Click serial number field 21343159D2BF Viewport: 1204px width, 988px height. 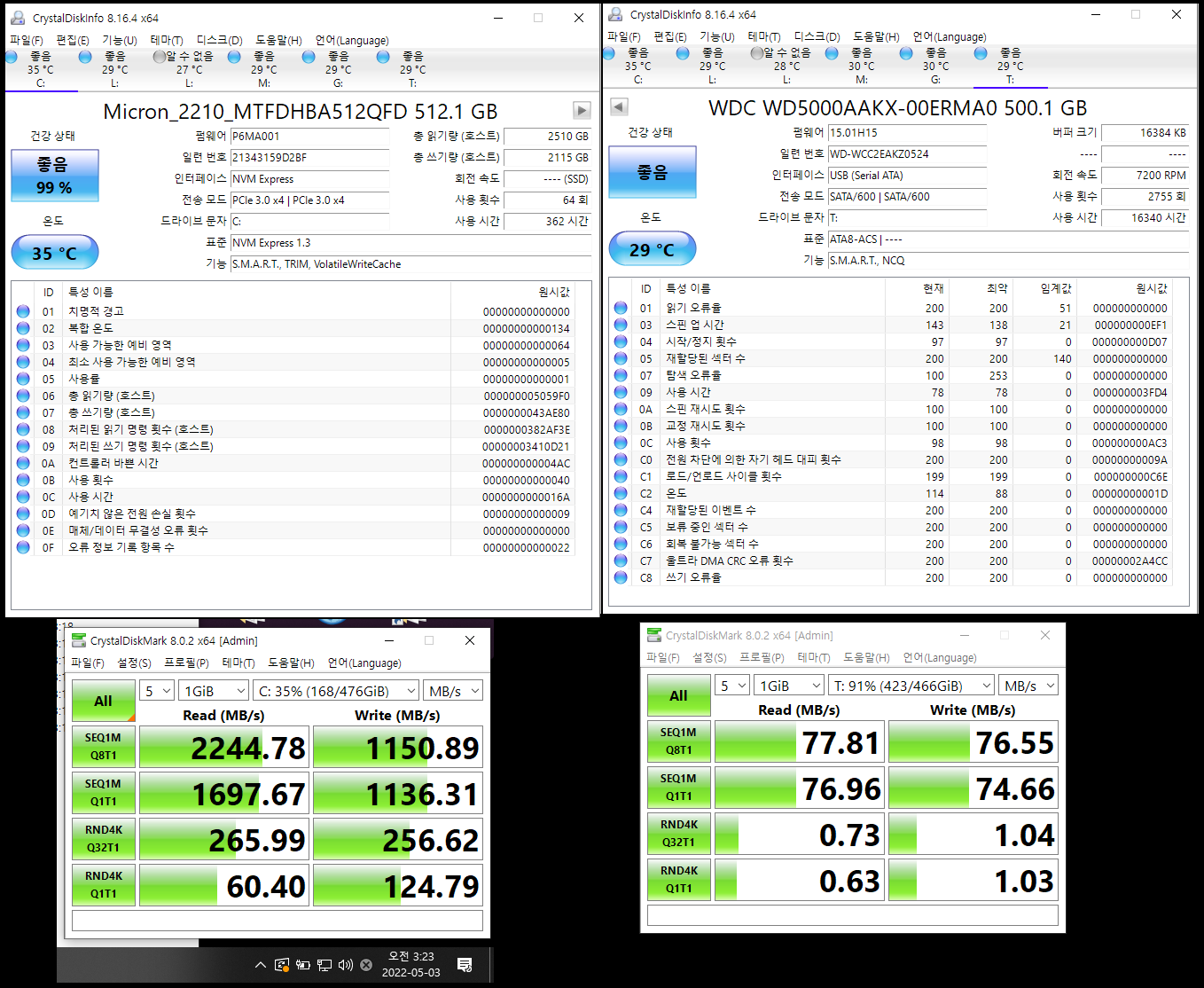(309, 158)
